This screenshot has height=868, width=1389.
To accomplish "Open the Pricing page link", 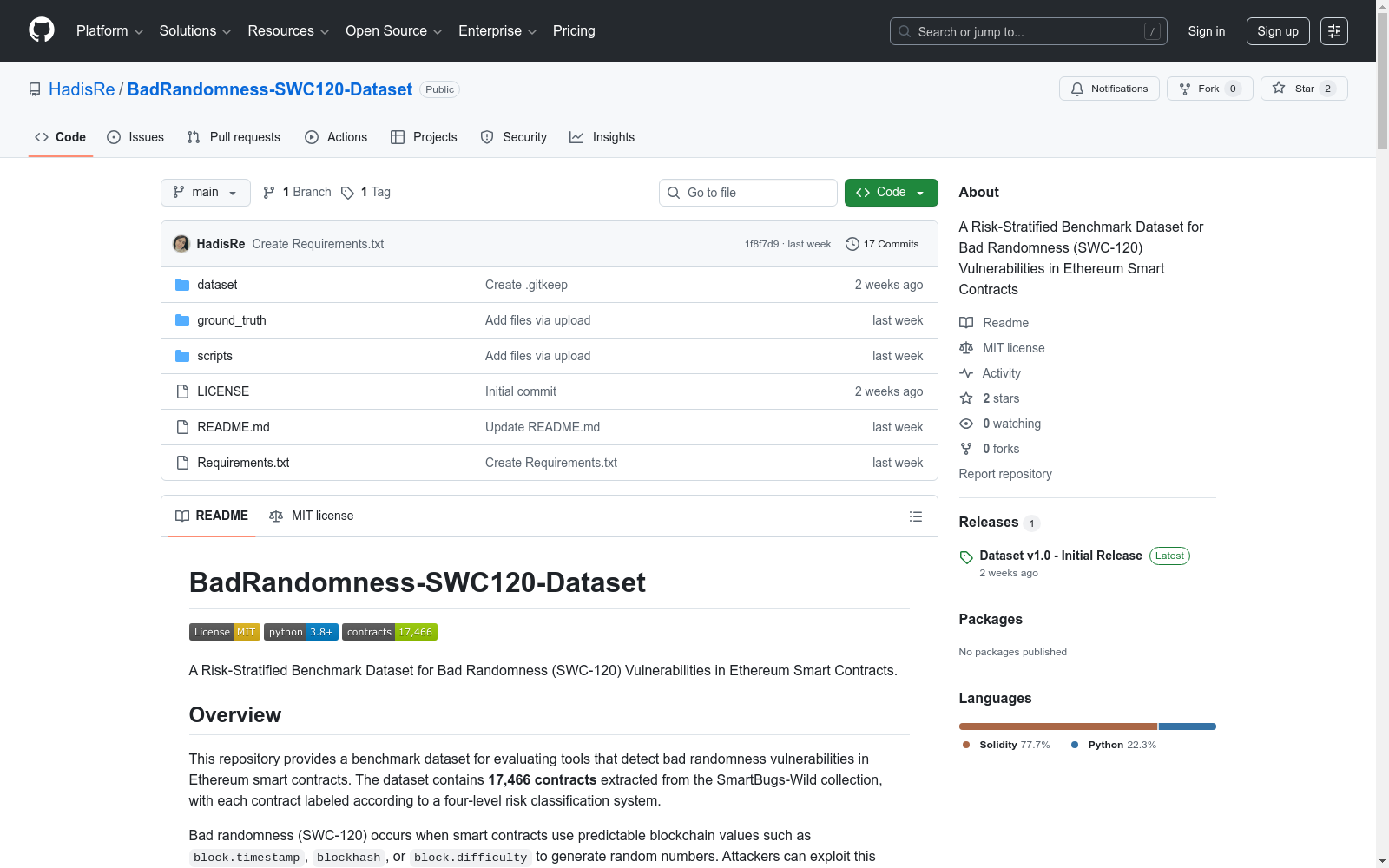I will click(574, 31).
